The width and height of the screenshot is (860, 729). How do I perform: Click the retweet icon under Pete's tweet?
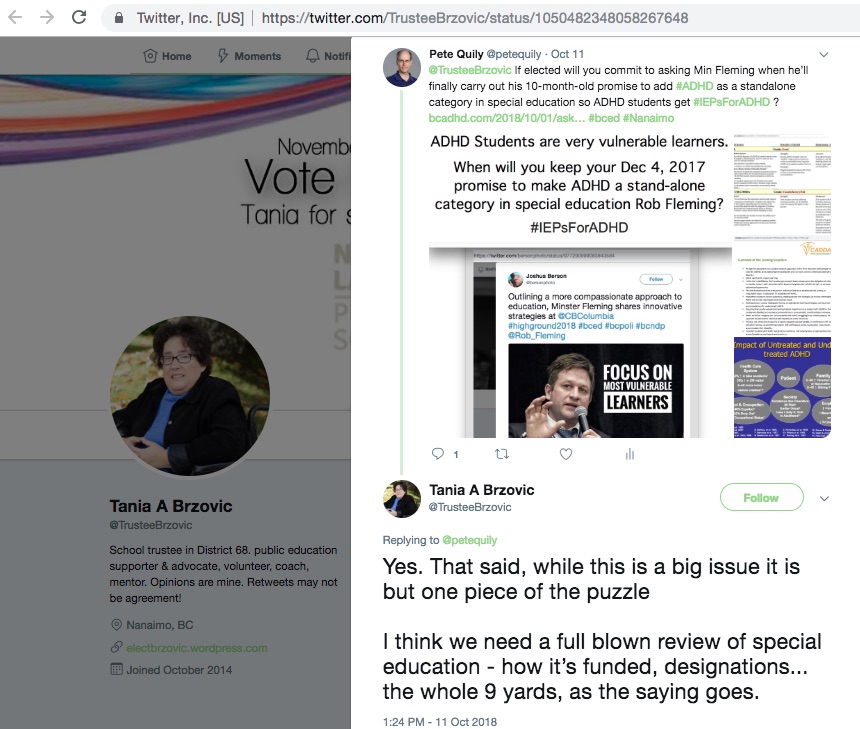pyautogui.click(x=502, y=454)
